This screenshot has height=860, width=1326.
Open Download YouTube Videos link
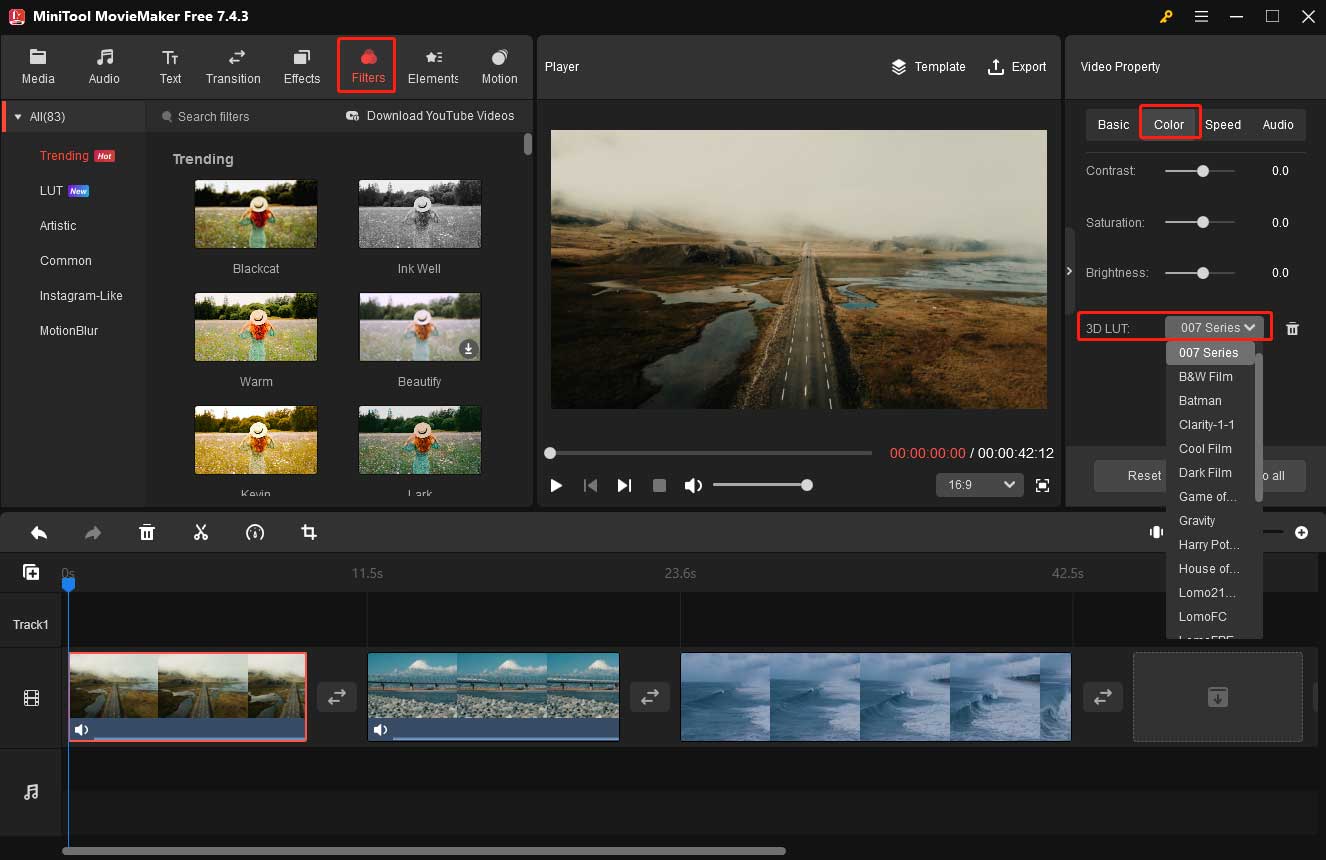pos(430,116)
